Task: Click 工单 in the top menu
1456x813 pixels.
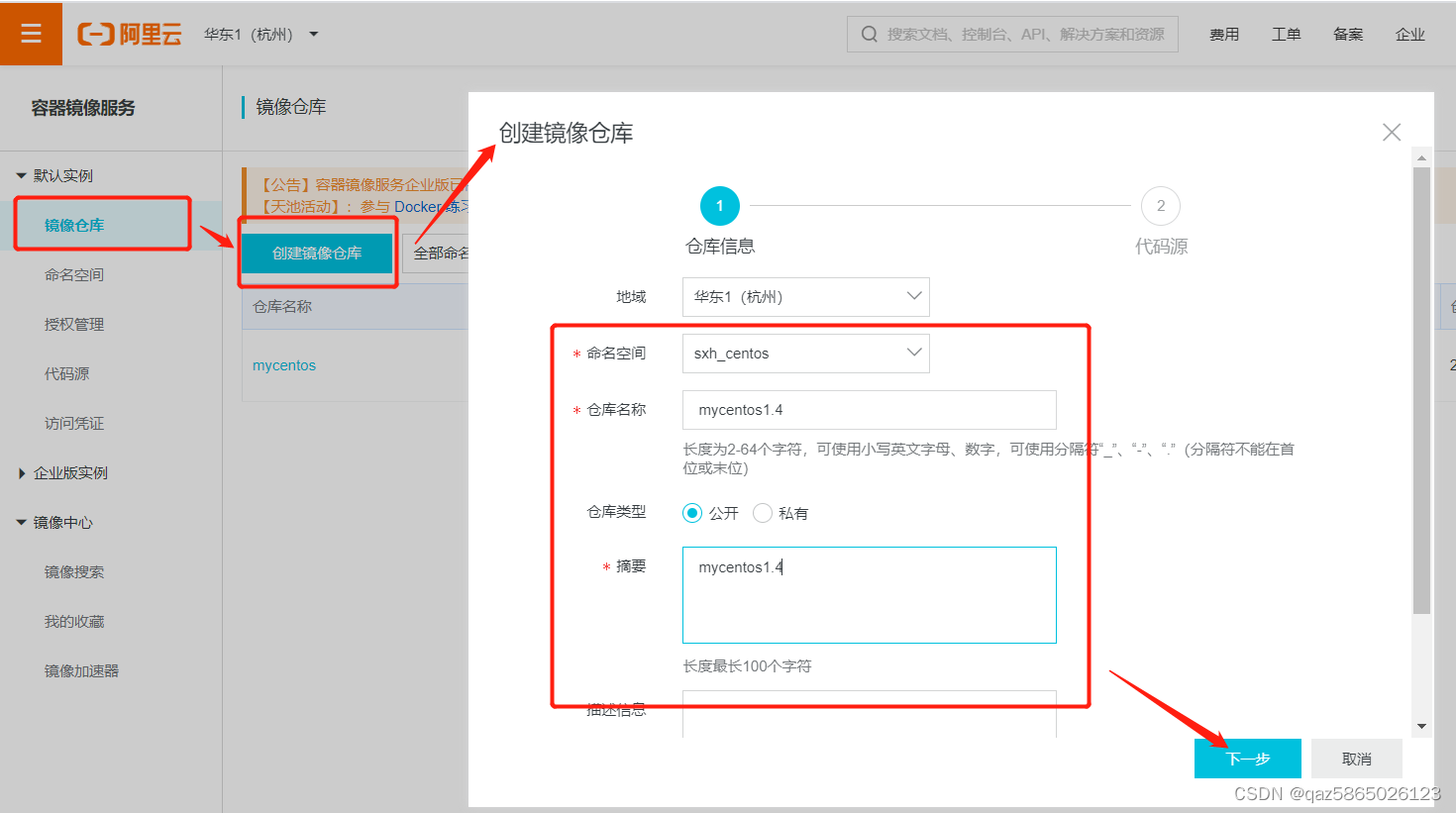Action: [1287, 33]
